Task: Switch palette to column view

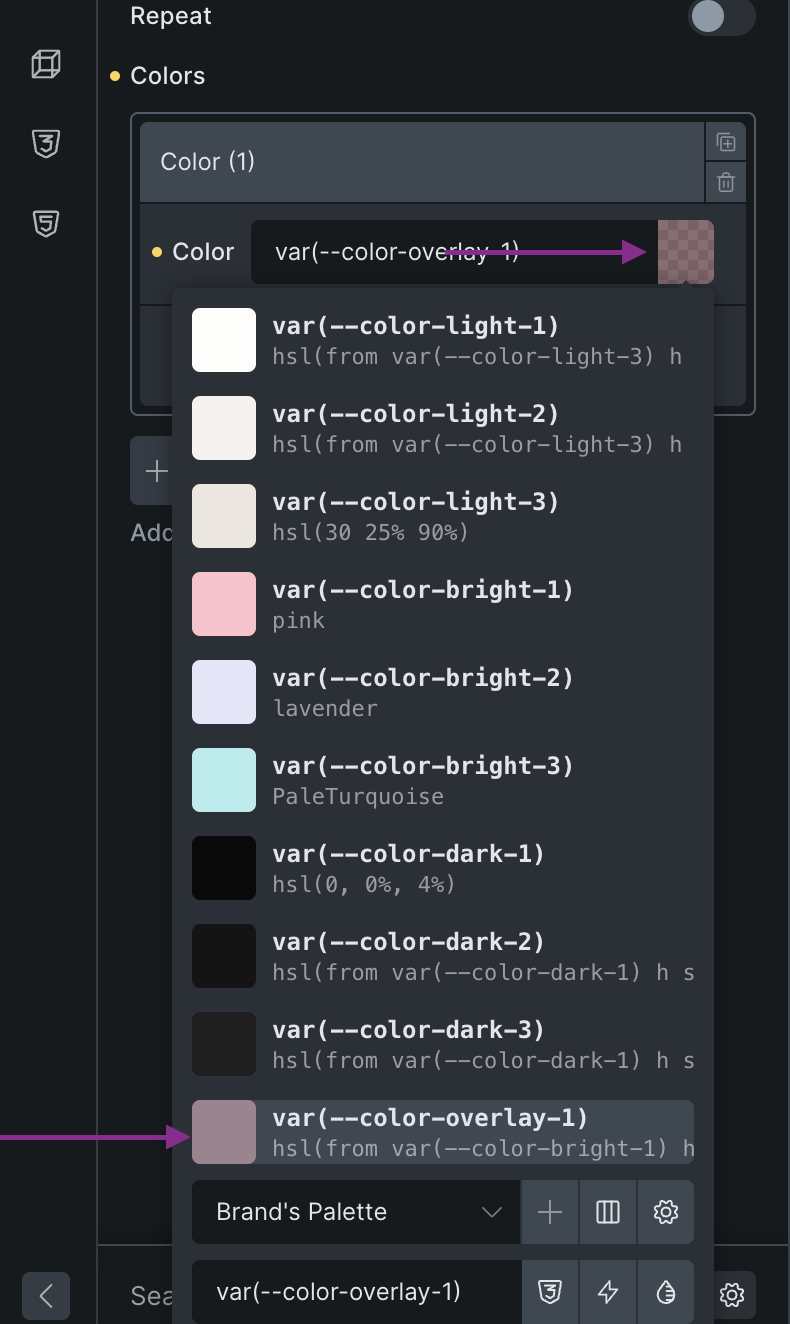Action: coord(608,1212)
